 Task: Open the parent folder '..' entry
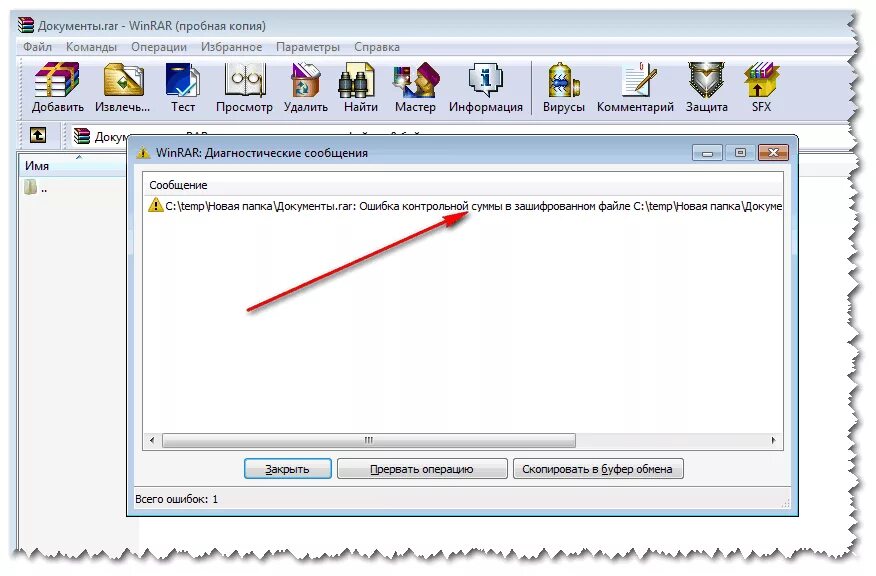click(x=36, y=188)
